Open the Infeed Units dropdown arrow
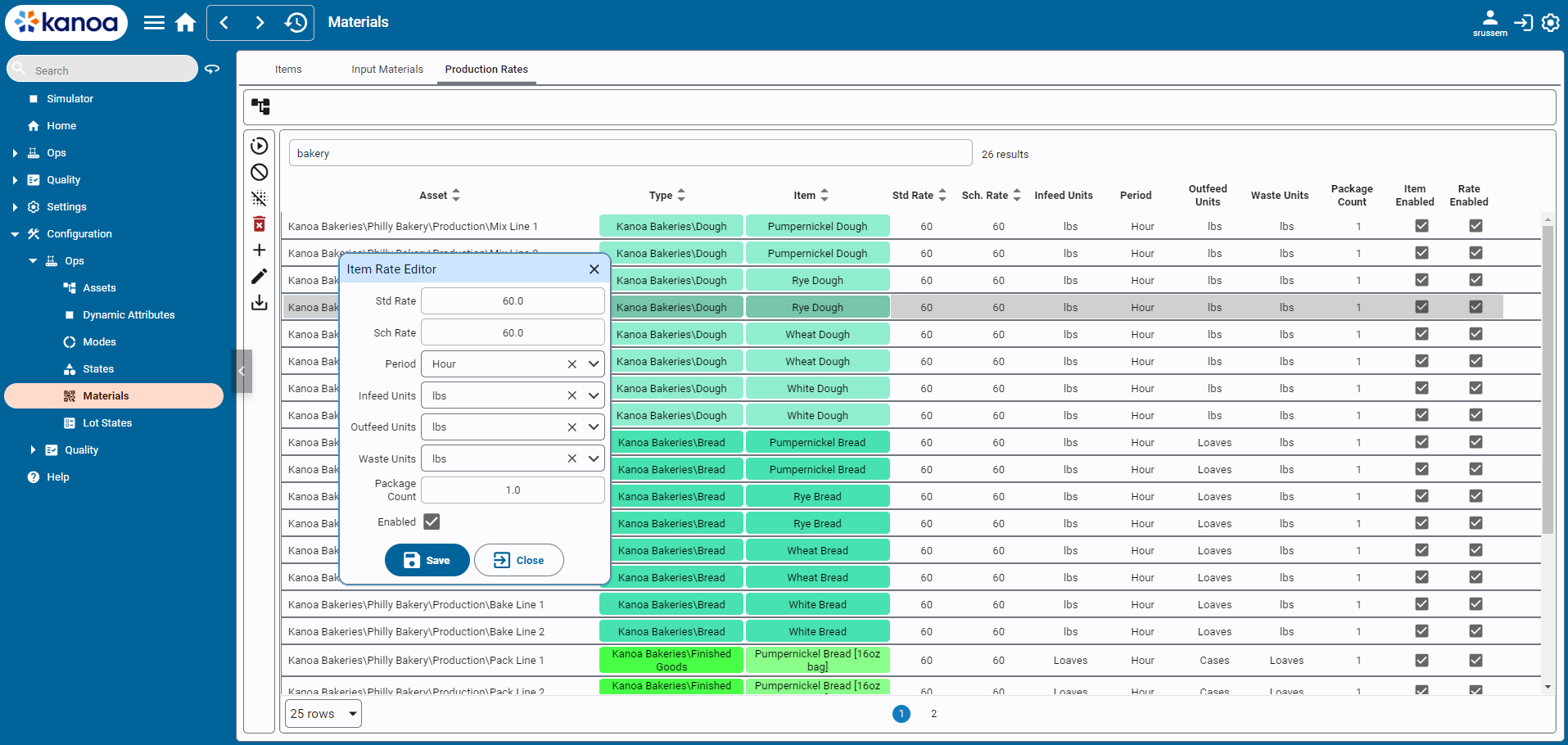The image size is (1568, 745). (594, 395)
